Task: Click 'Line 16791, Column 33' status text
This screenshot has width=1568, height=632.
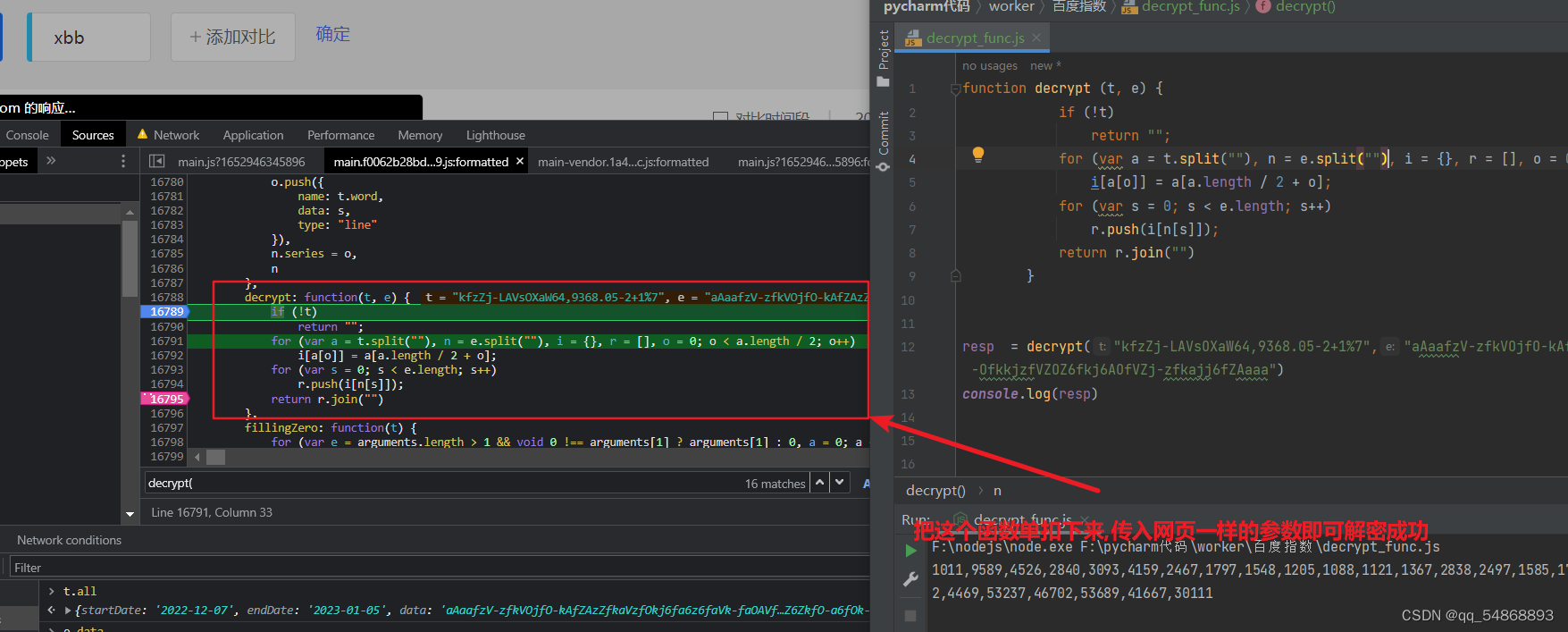Action: pos(212,512)
